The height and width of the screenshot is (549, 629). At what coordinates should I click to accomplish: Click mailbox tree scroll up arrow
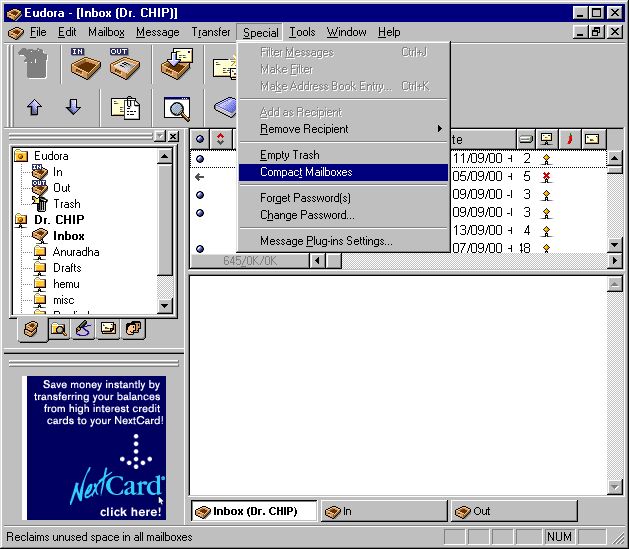(x=164, y=156)
